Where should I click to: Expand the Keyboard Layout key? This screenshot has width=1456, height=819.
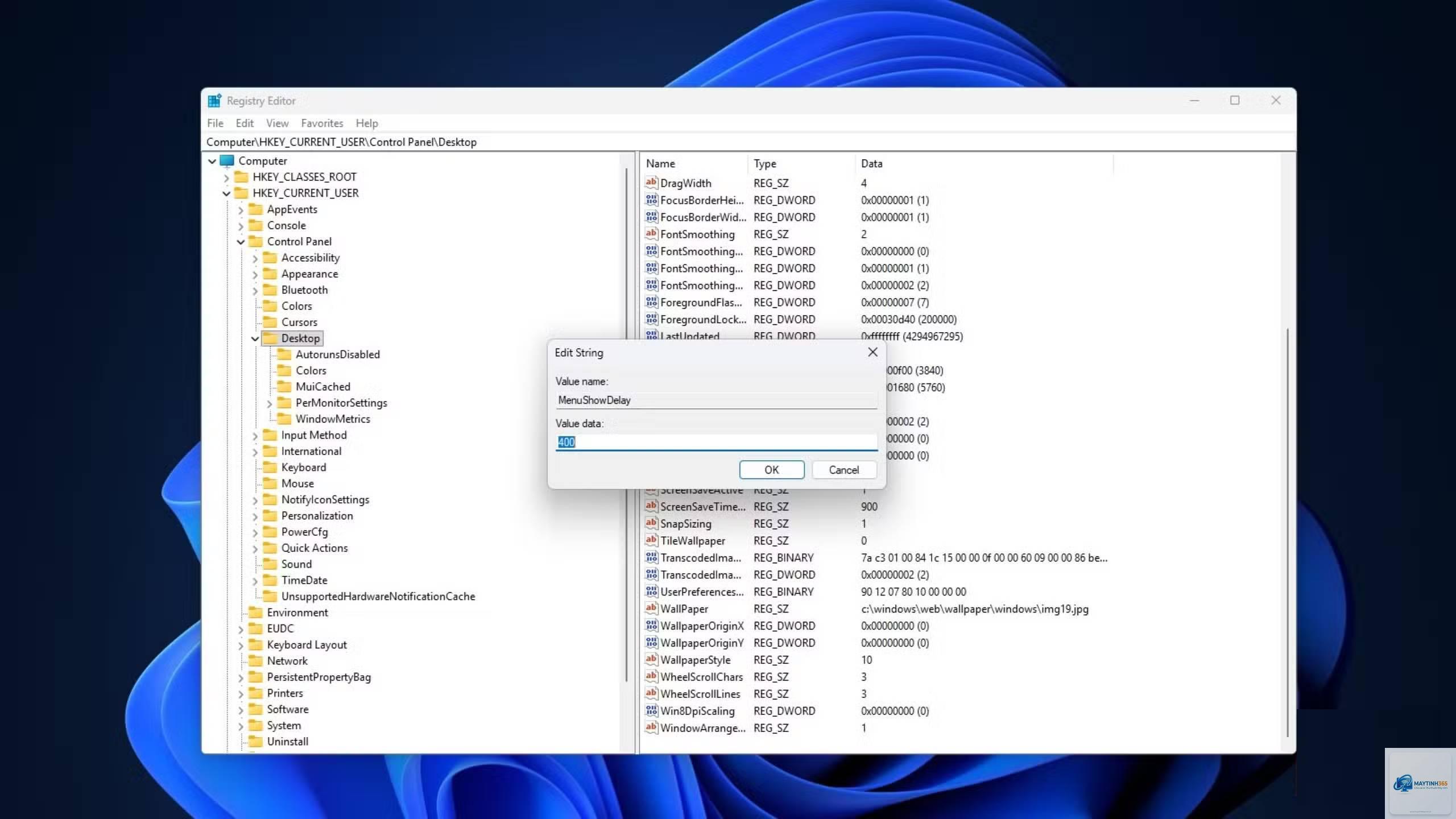point(241,646)
